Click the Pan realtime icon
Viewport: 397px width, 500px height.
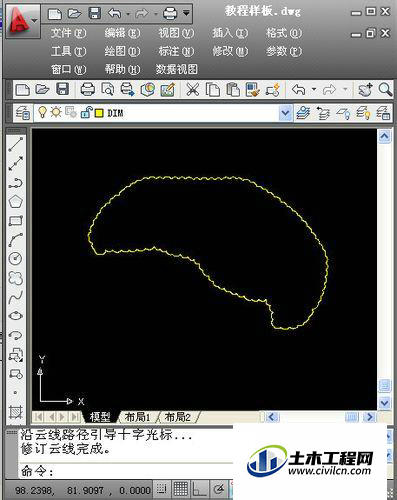coord(365,90)
